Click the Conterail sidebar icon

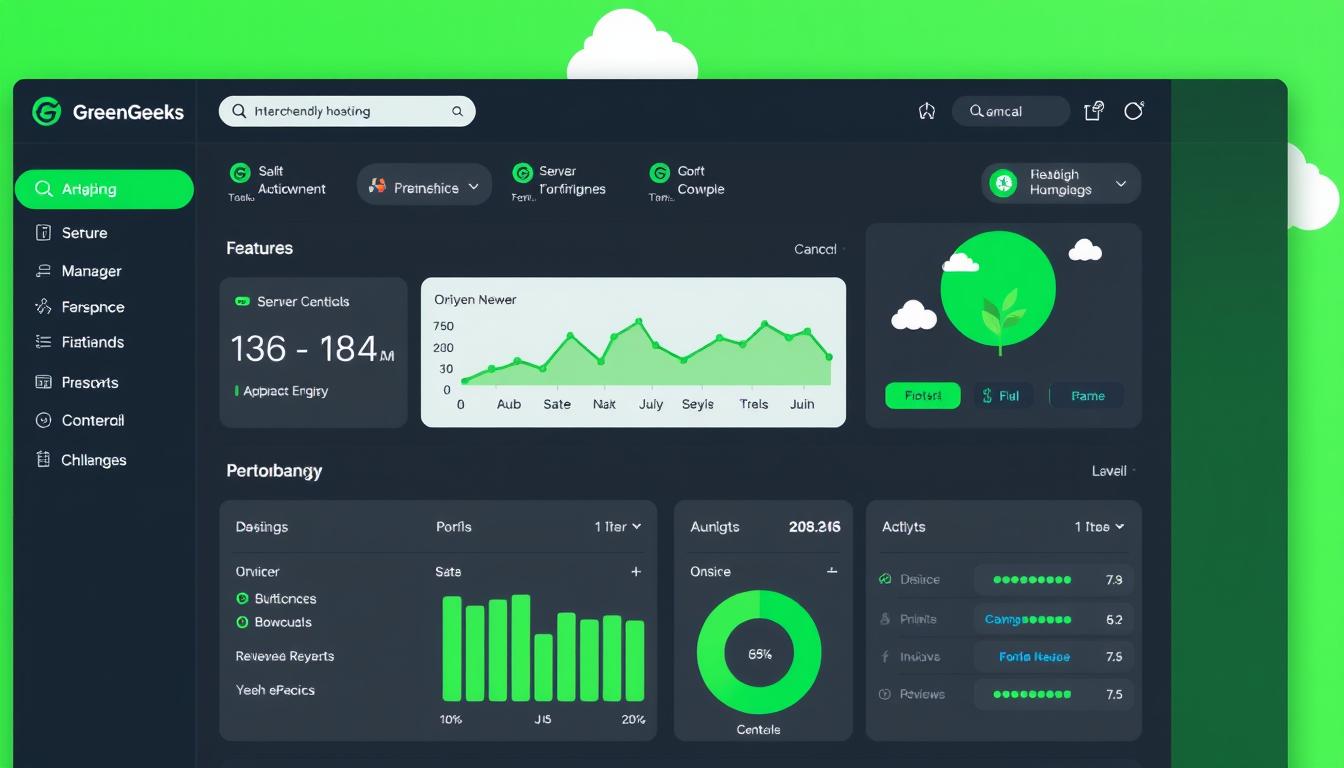click(x=43, y=420)
